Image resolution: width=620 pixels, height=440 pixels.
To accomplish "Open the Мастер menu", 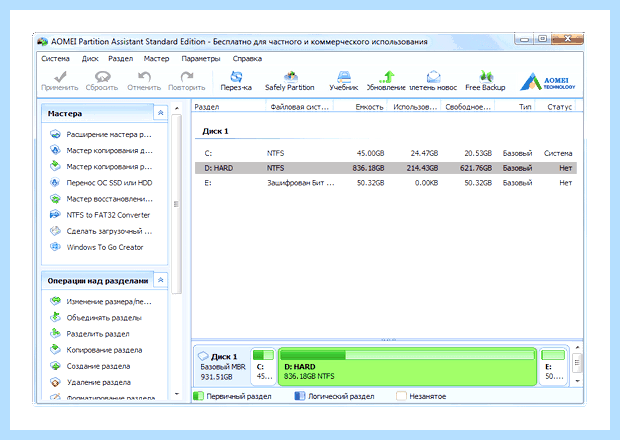I will (156, 59).
